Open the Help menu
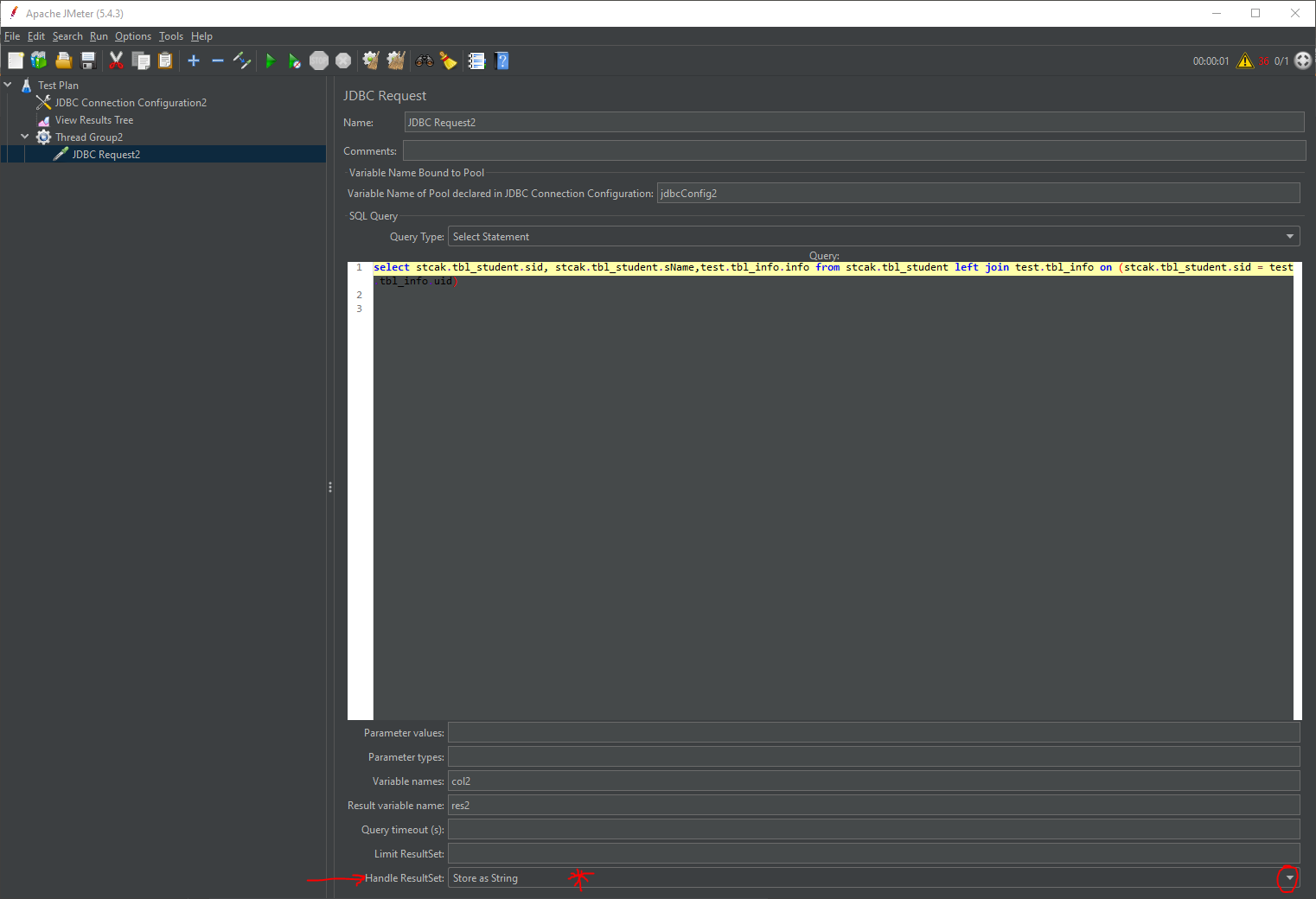This screenshot has width=1316, height=899. coord(201,36)
